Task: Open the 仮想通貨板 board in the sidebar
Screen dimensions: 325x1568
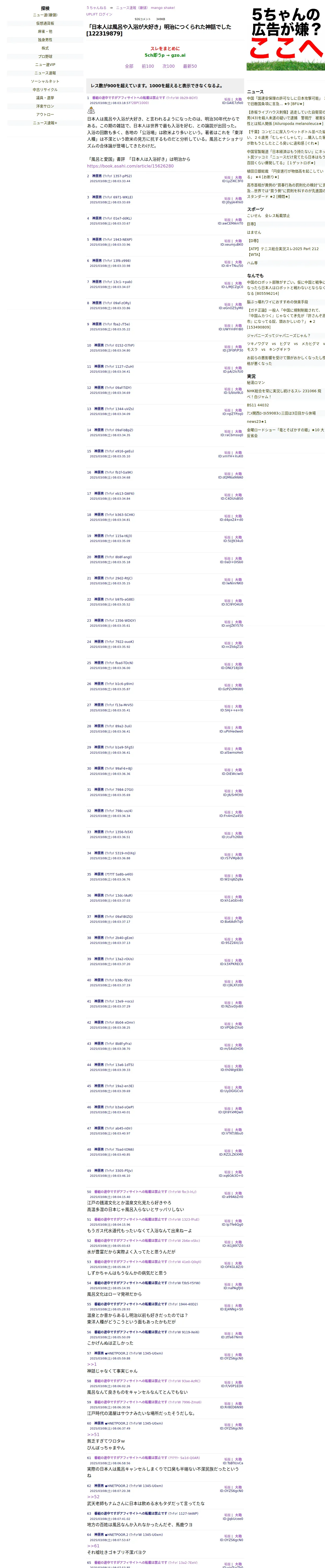Action: point(45,23)
